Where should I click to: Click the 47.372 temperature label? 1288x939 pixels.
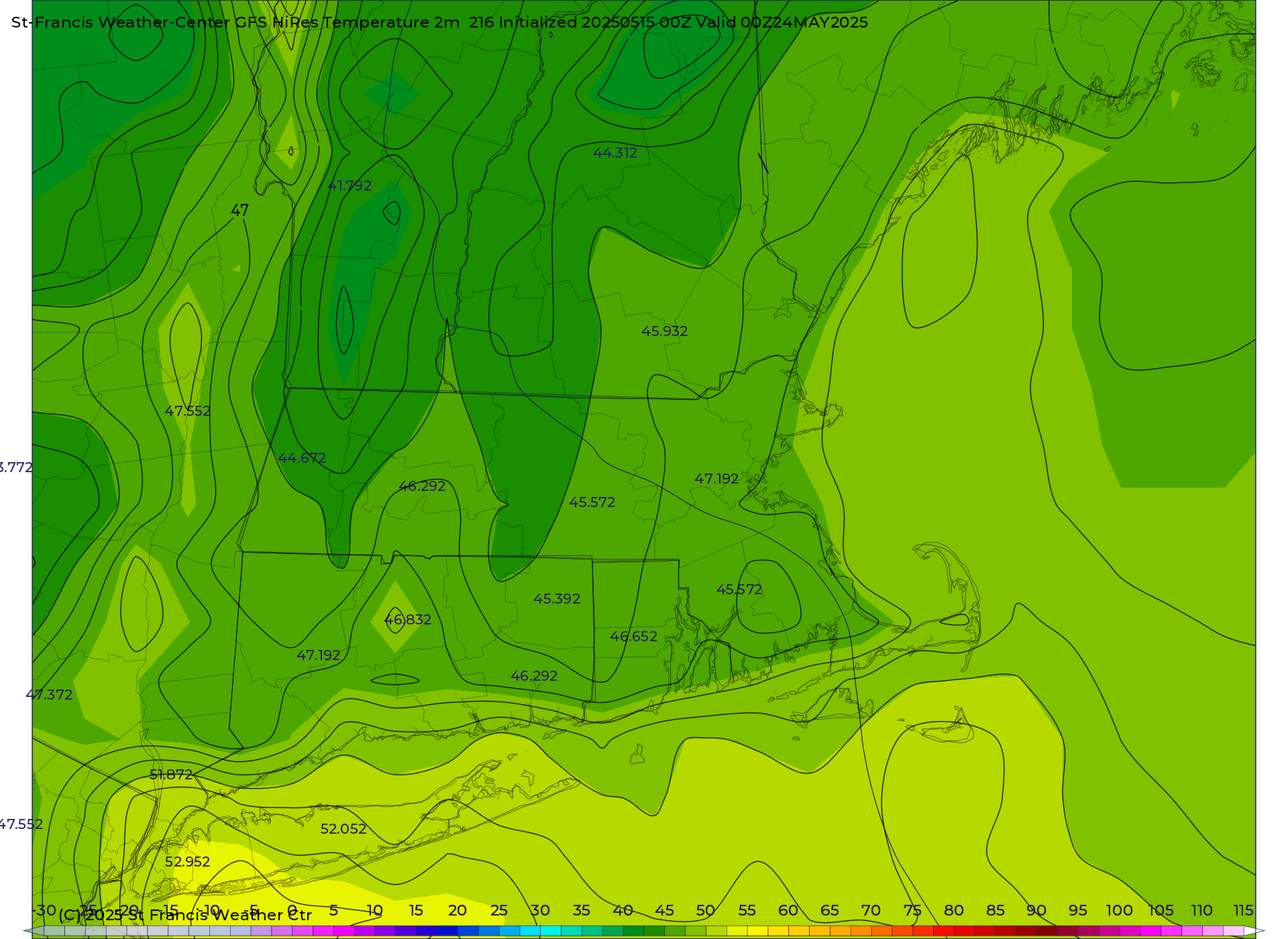(x=49, y=695)
